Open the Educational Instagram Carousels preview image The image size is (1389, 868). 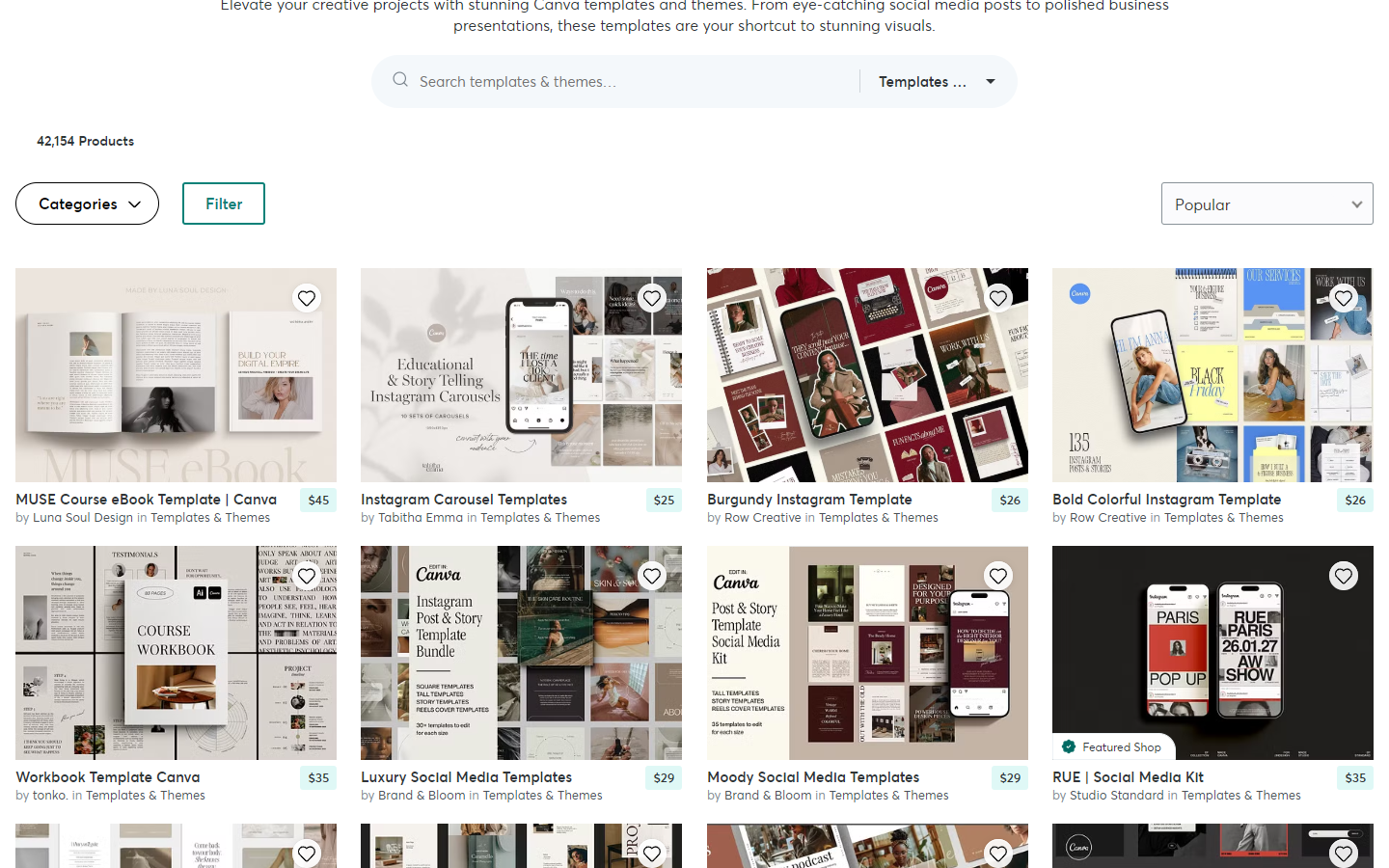(x=521, y=375)
